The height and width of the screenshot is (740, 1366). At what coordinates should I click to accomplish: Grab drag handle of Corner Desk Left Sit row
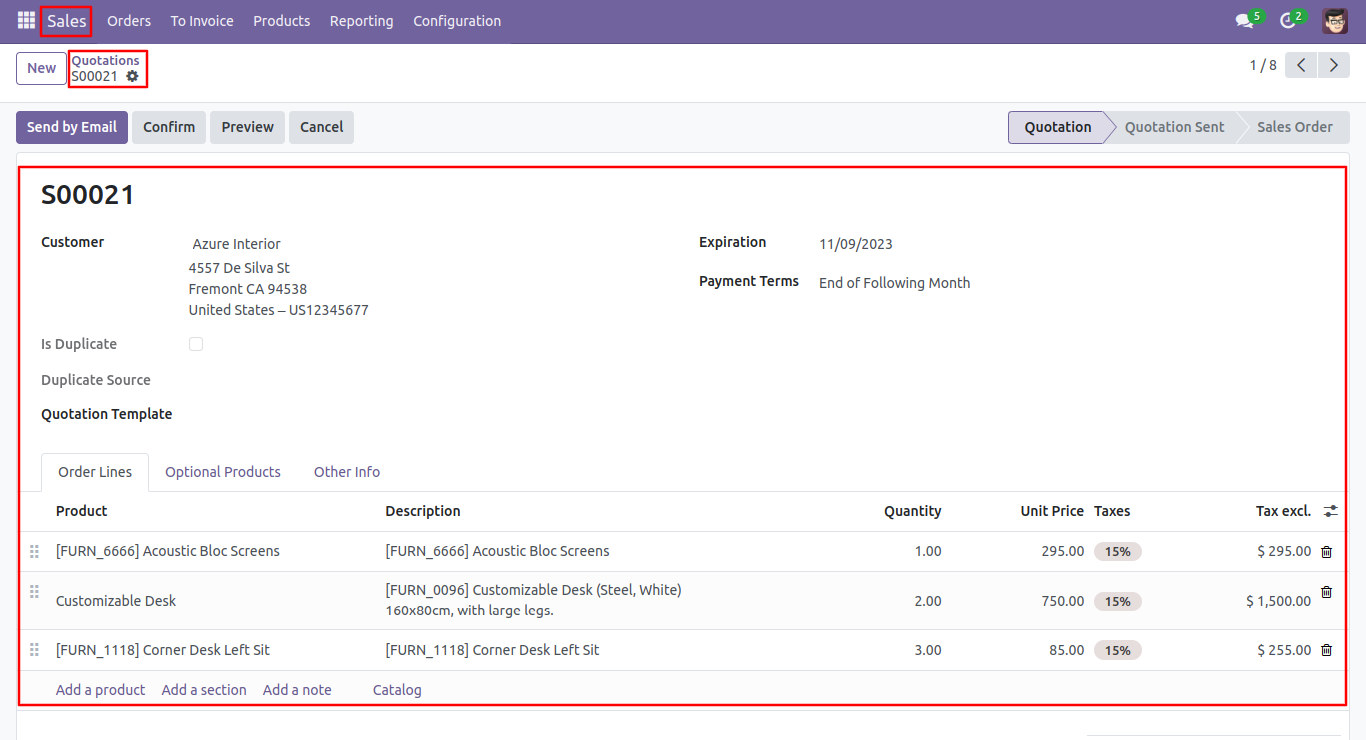tap(34, 650)
